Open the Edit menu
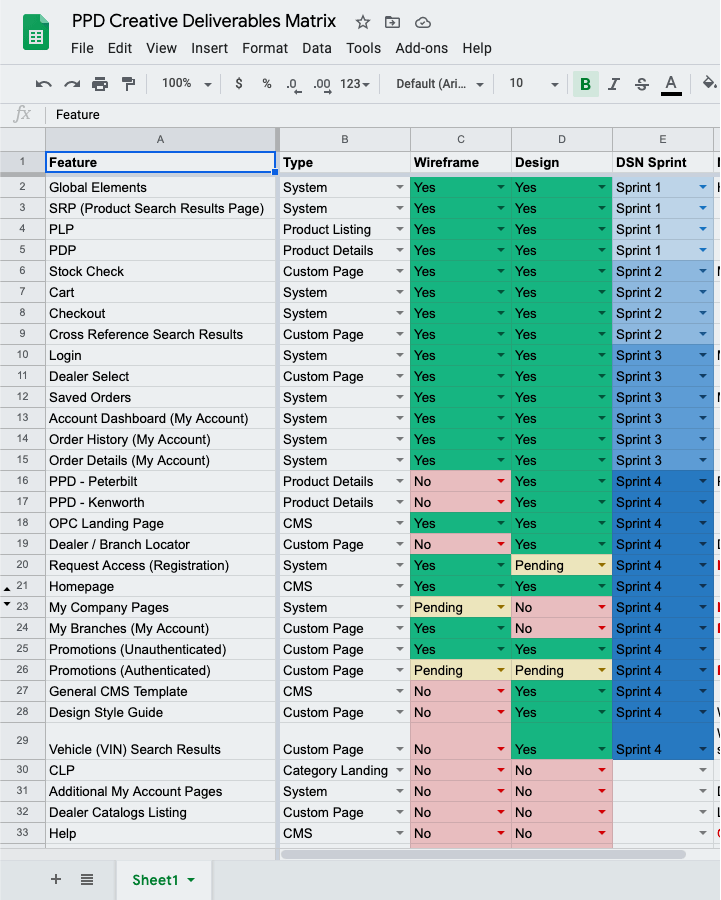The height and width of the screenshot is (900, 721). point(119,48)
